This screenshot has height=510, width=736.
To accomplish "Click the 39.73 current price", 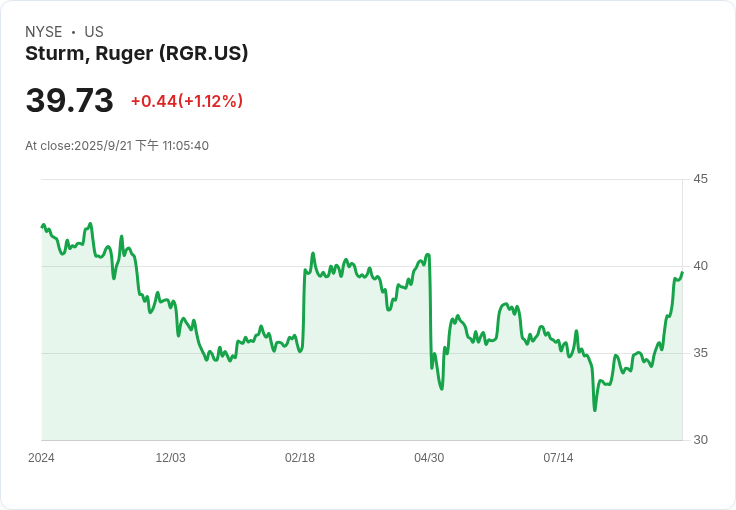I will coord(69,100).
